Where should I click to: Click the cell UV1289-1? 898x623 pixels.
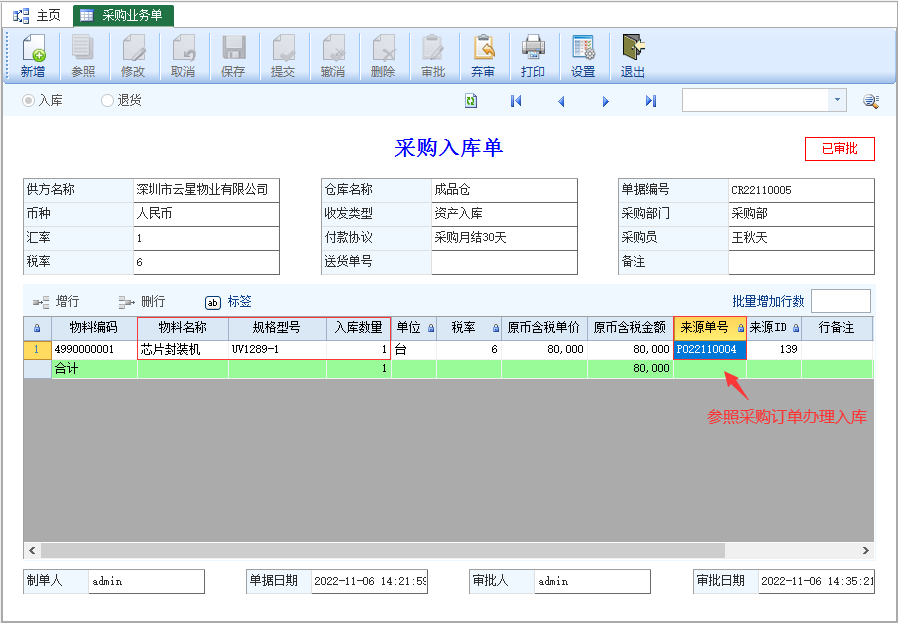click(x=277, y=349)
